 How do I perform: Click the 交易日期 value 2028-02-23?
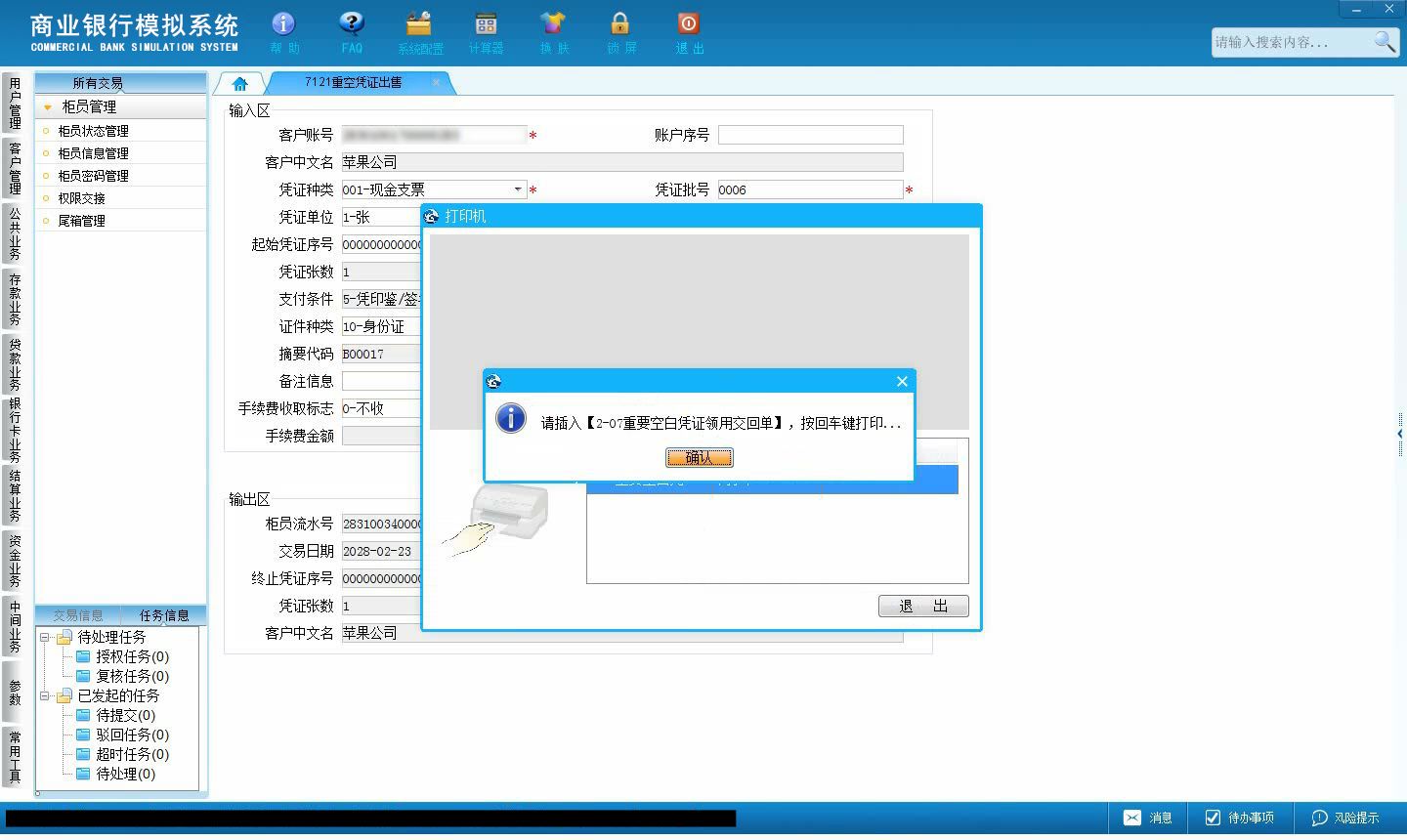[x=382, y=551]
